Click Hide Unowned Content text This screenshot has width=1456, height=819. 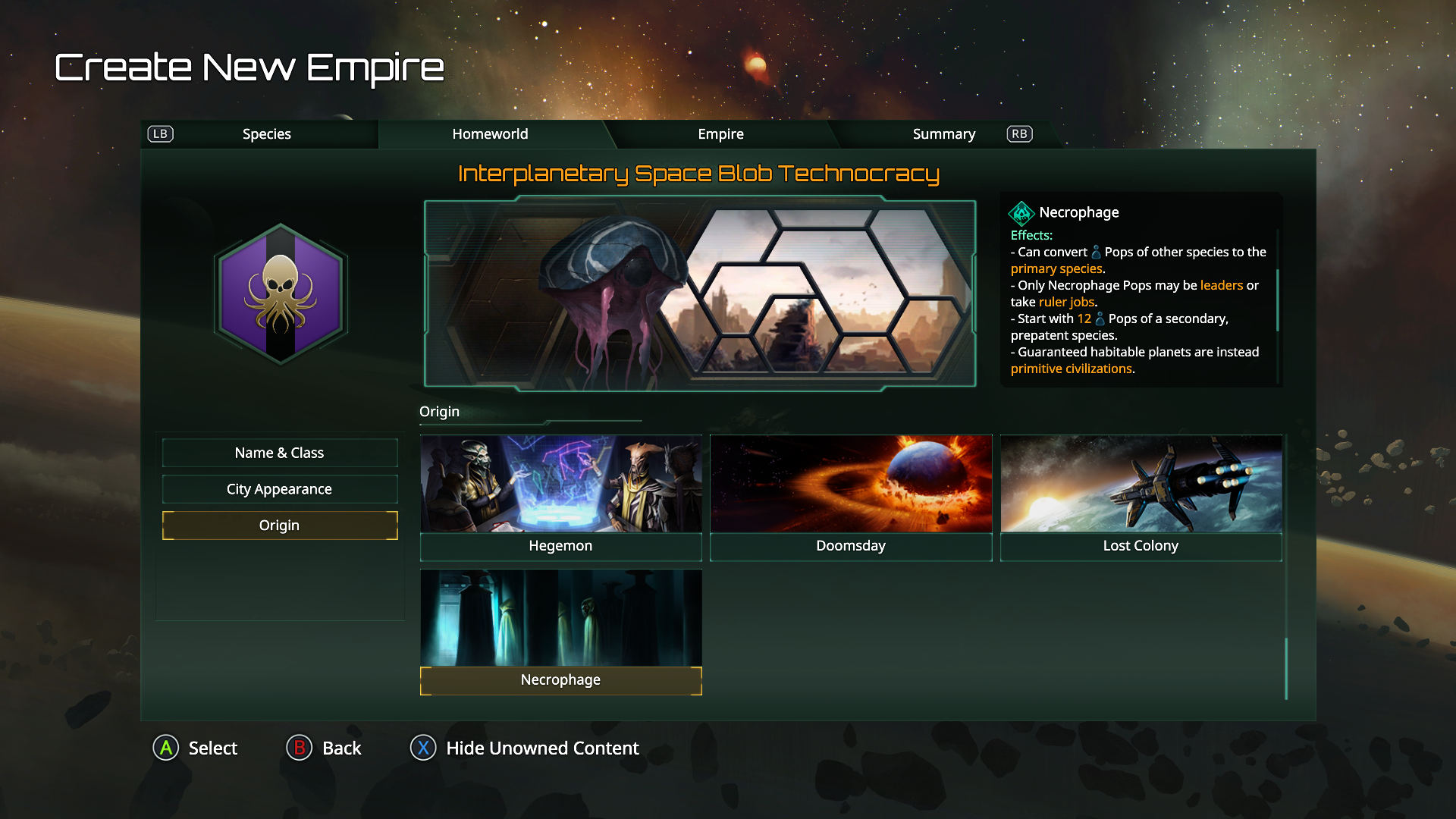coord(542,748)
